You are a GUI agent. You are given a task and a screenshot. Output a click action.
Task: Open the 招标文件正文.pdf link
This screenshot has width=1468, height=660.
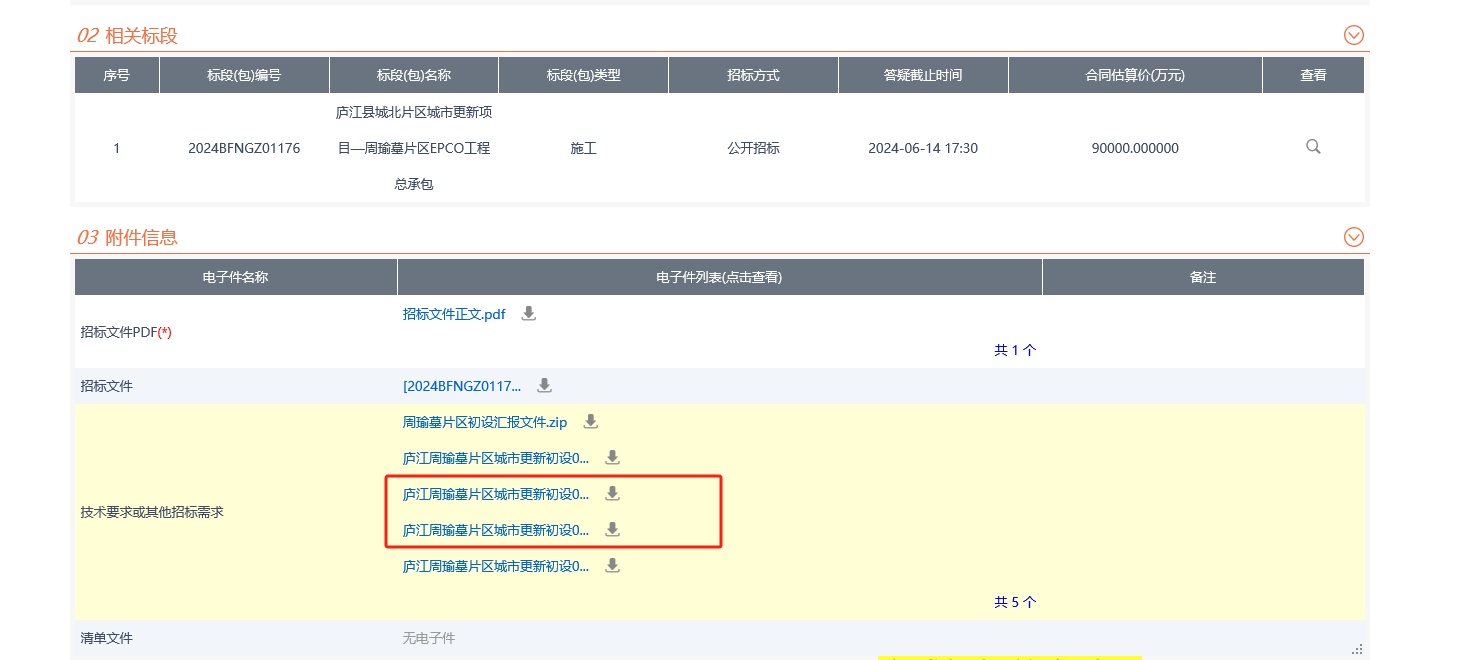point(454,314)
